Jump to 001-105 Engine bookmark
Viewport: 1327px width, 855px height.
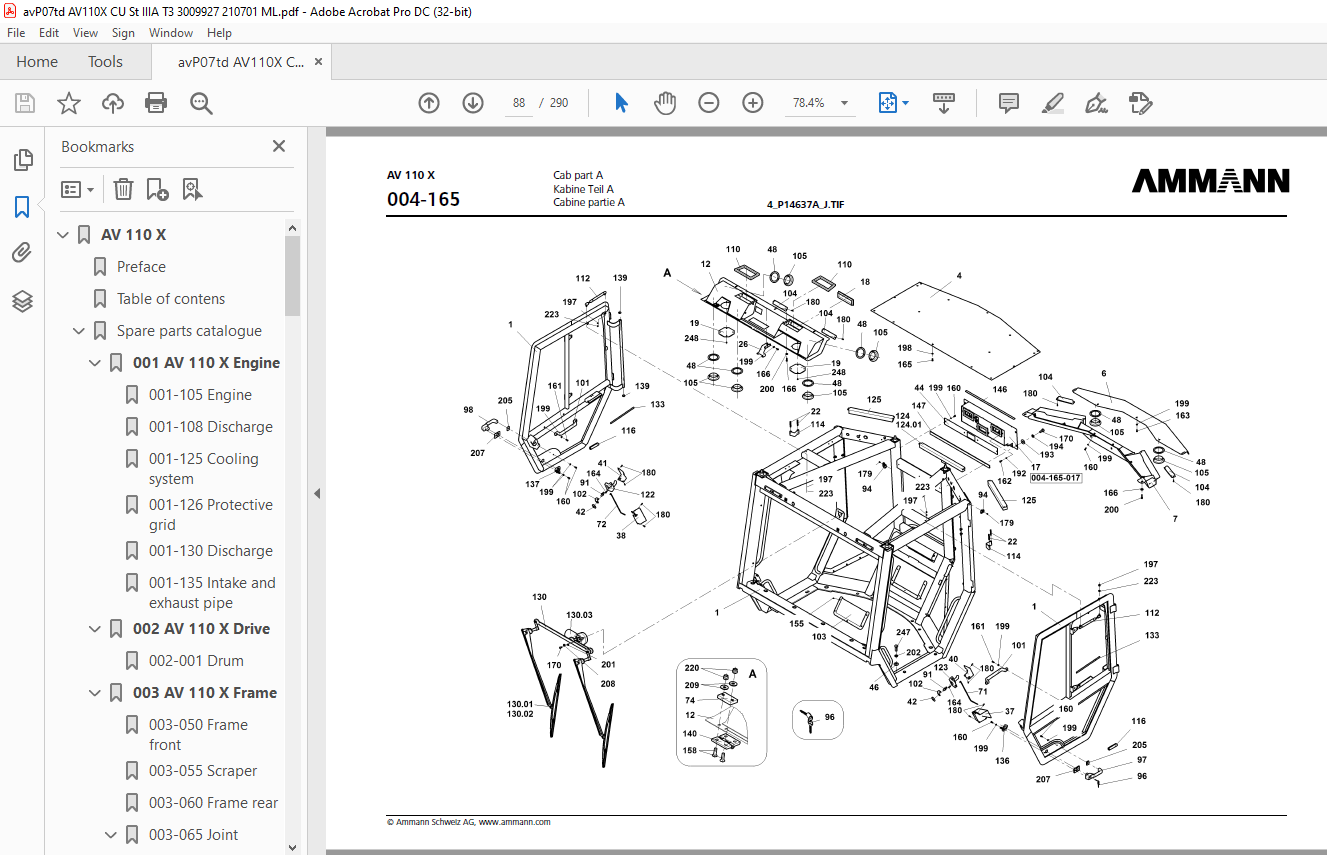tap(200, 395)
